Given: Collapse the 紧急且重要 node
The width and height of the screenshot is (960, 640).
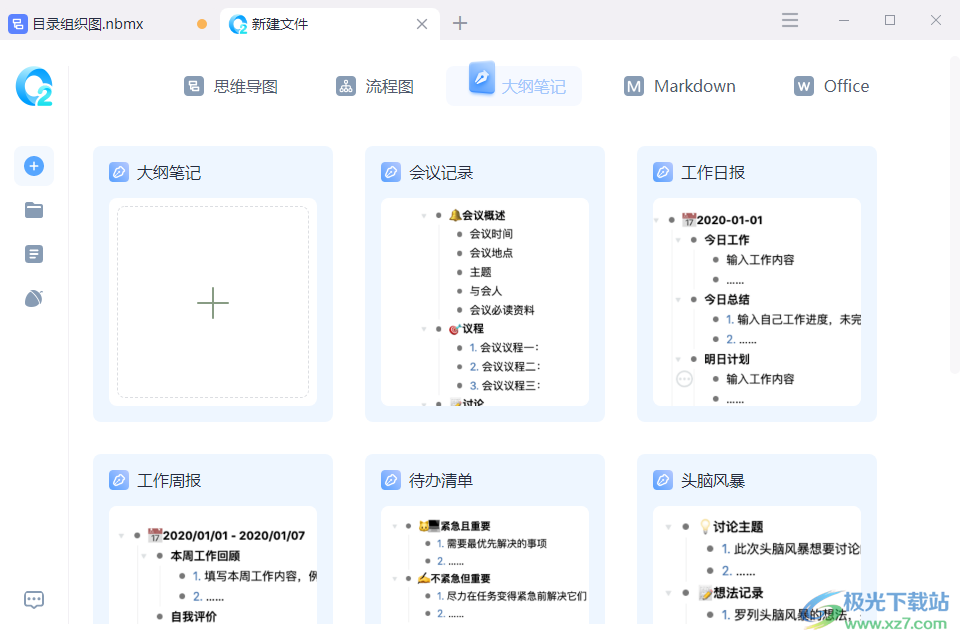Looking at the screenshot, I should (395, 526).
